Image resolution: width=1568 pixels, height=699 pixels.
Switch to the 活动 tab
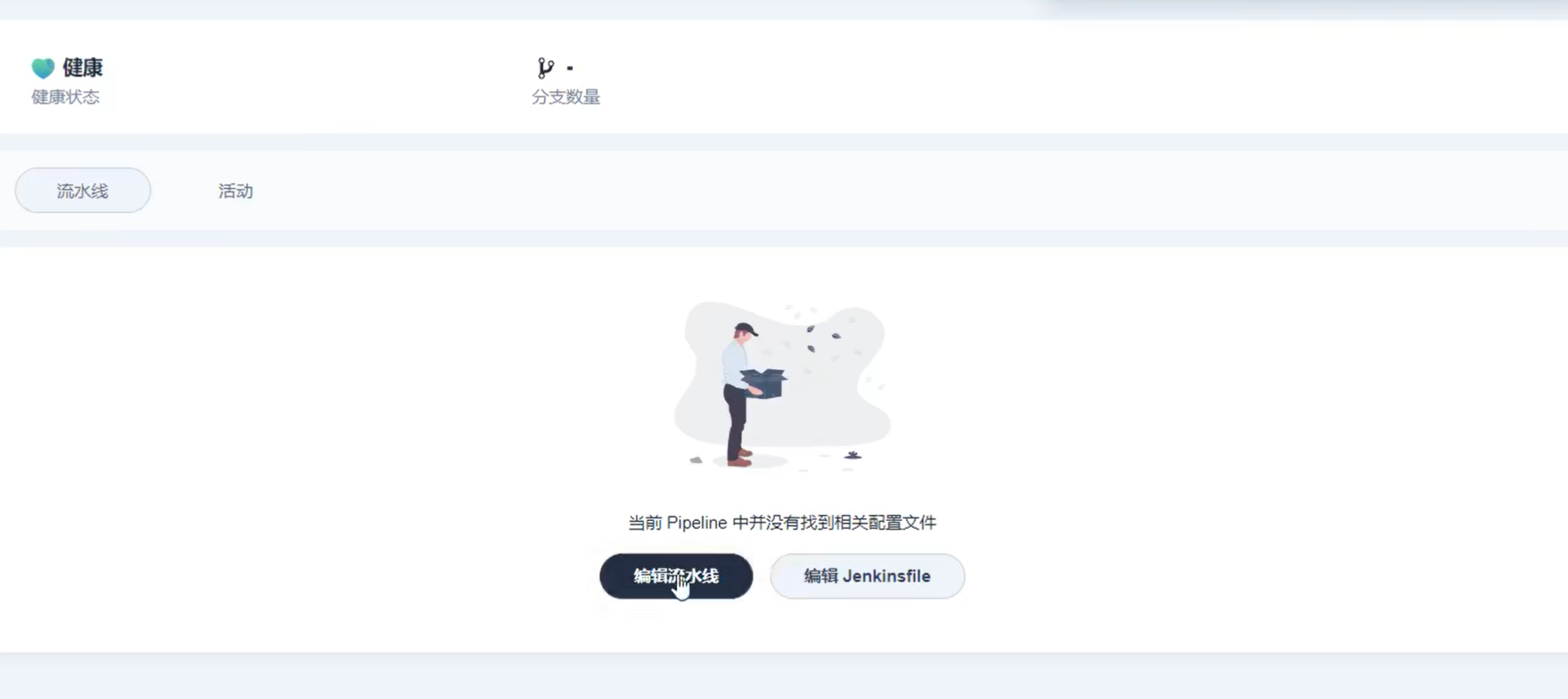pos(235,191)
